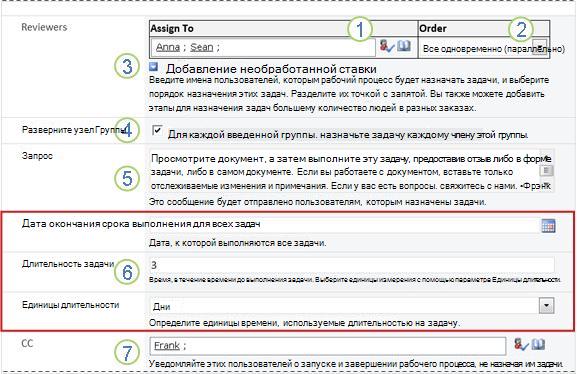This screenshot has width=577, height=374.
Task: Click the Запрос label
Action: pos(37,156)
